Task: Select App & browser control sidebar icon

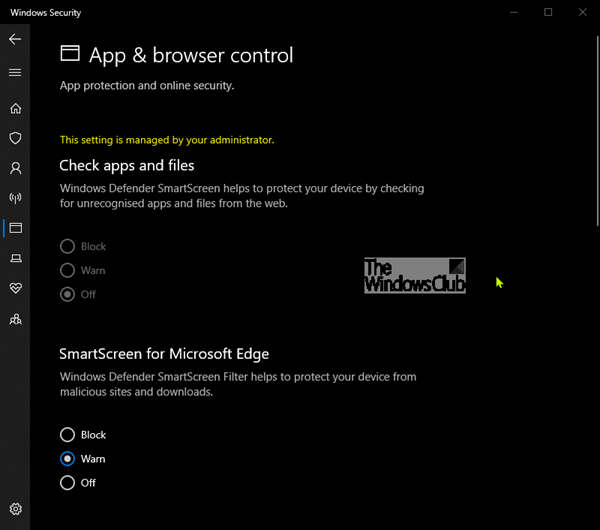Action: pyautogui.click(x=15, y=228)
